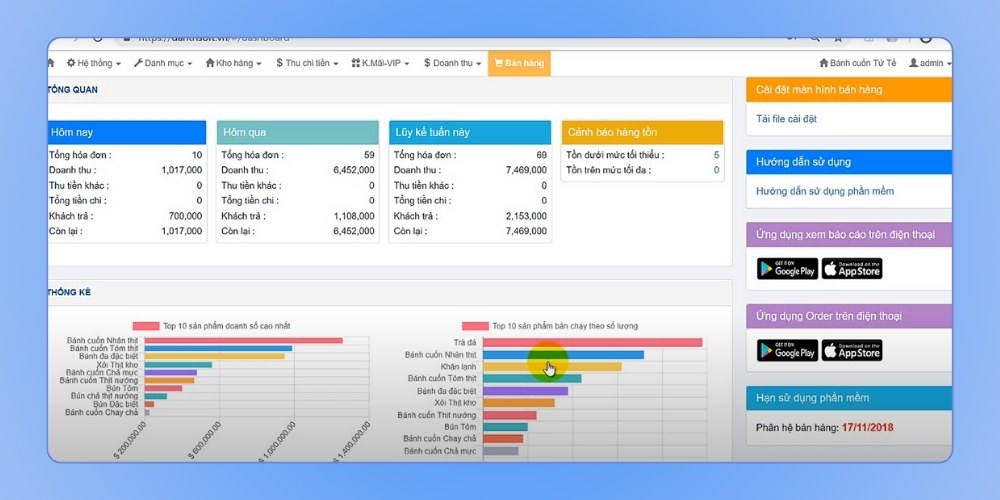This screenshot has width=1000, height=500.
Task: Click the Google Play badge under báo cáo app
Action: pos(787,268)
